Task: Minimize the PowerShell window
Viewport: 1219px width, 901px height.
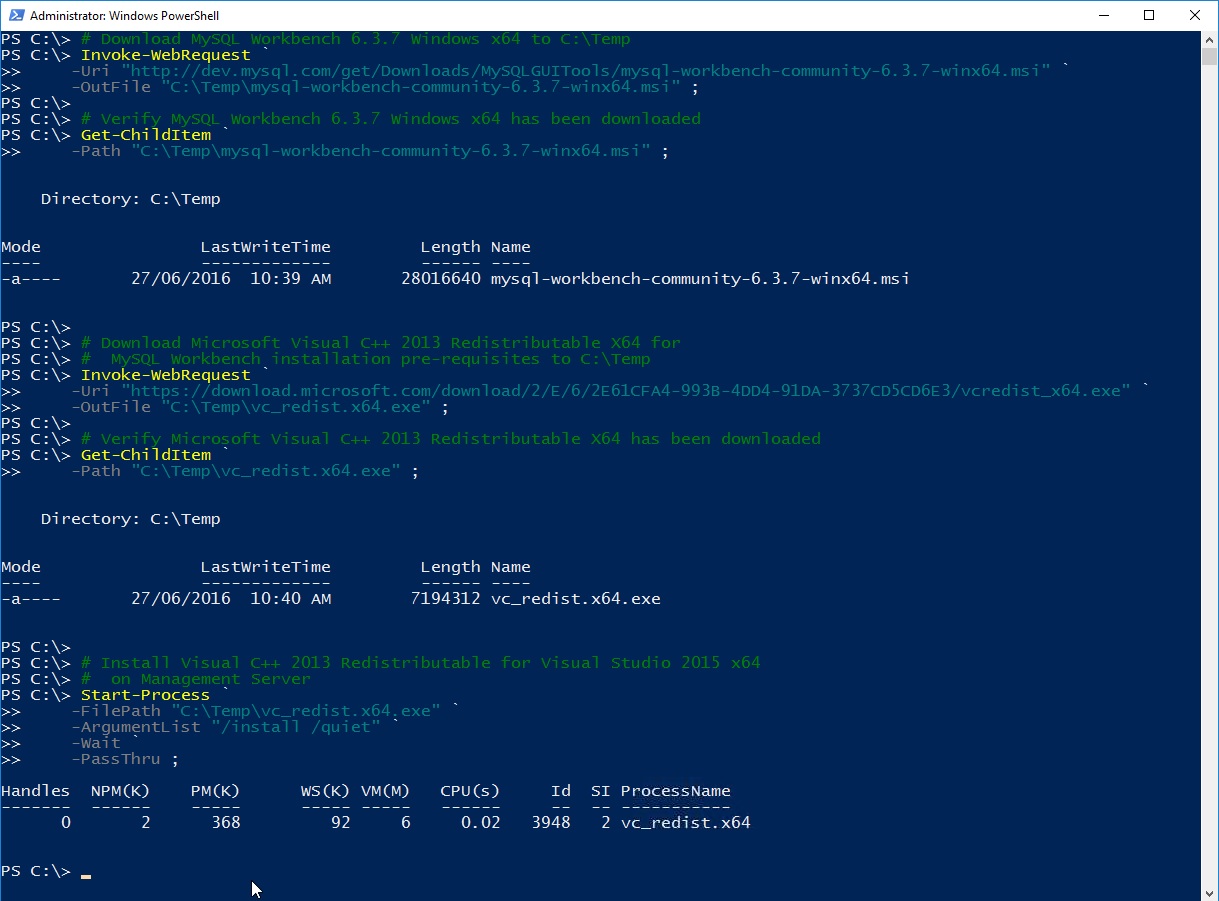Action: [x=1103, y=15]
